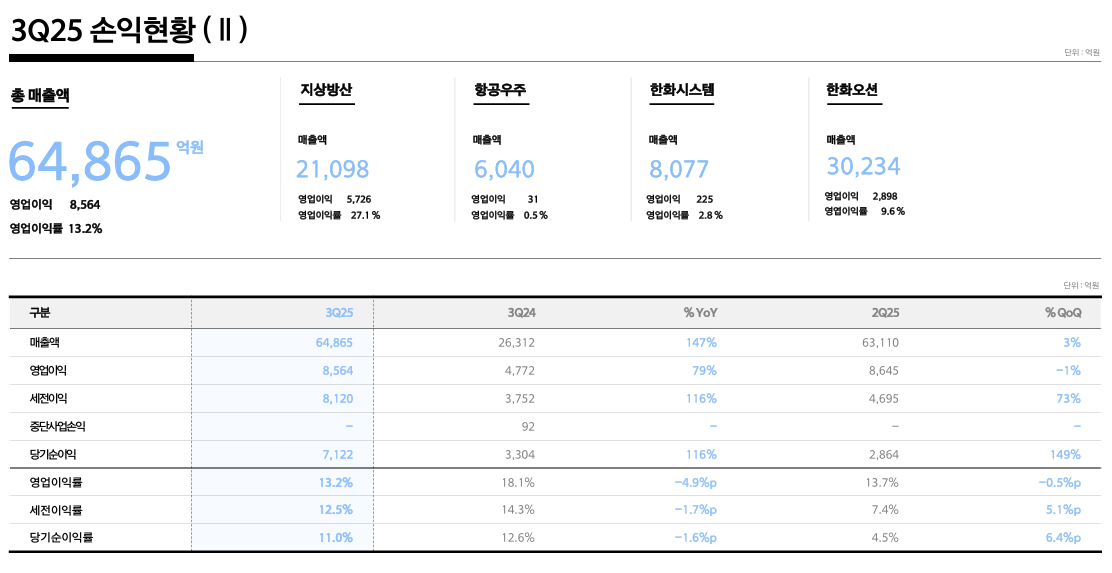Select the sales QoQ cell 3%
The width and height of the screenshot is (1112, 573).
1072,343
